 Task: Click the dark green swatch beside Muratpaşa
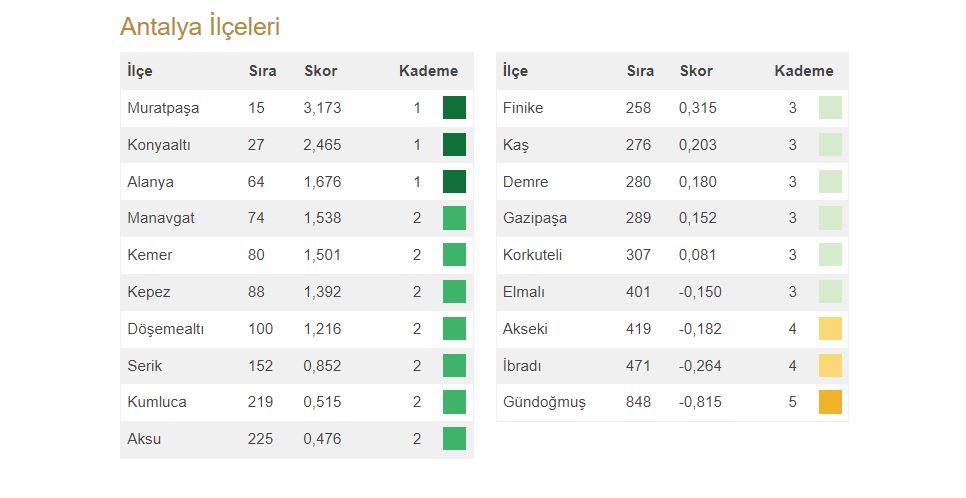click(454, 108)
